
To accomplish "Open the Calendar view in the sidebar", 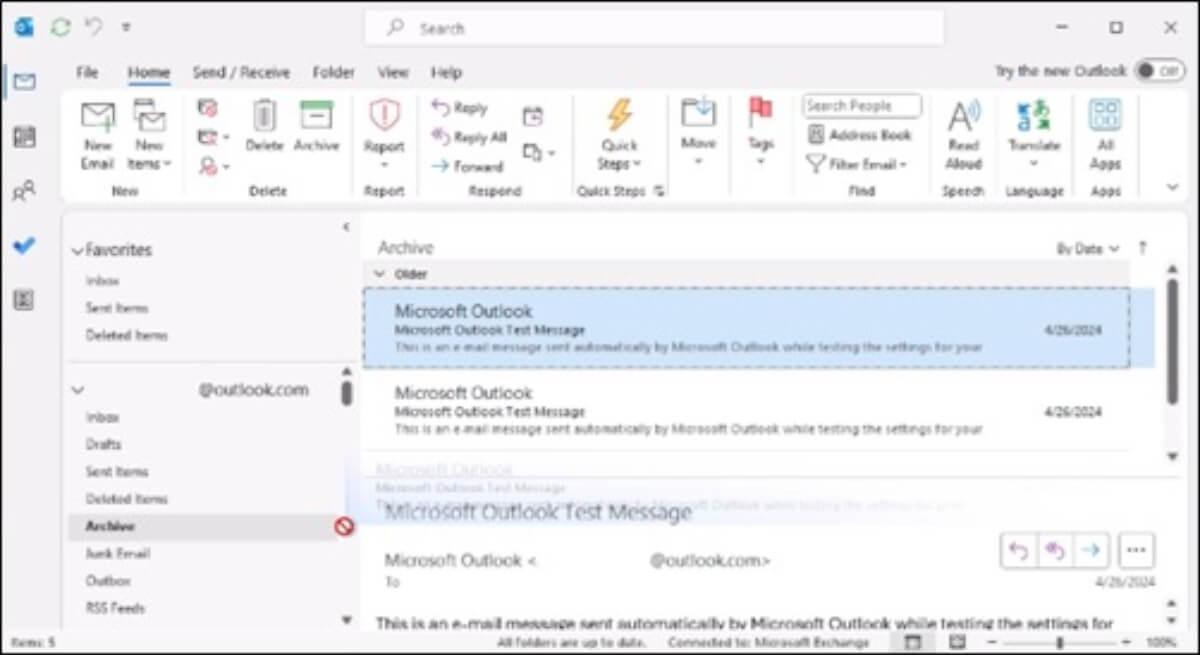I will tap(24, 137).
